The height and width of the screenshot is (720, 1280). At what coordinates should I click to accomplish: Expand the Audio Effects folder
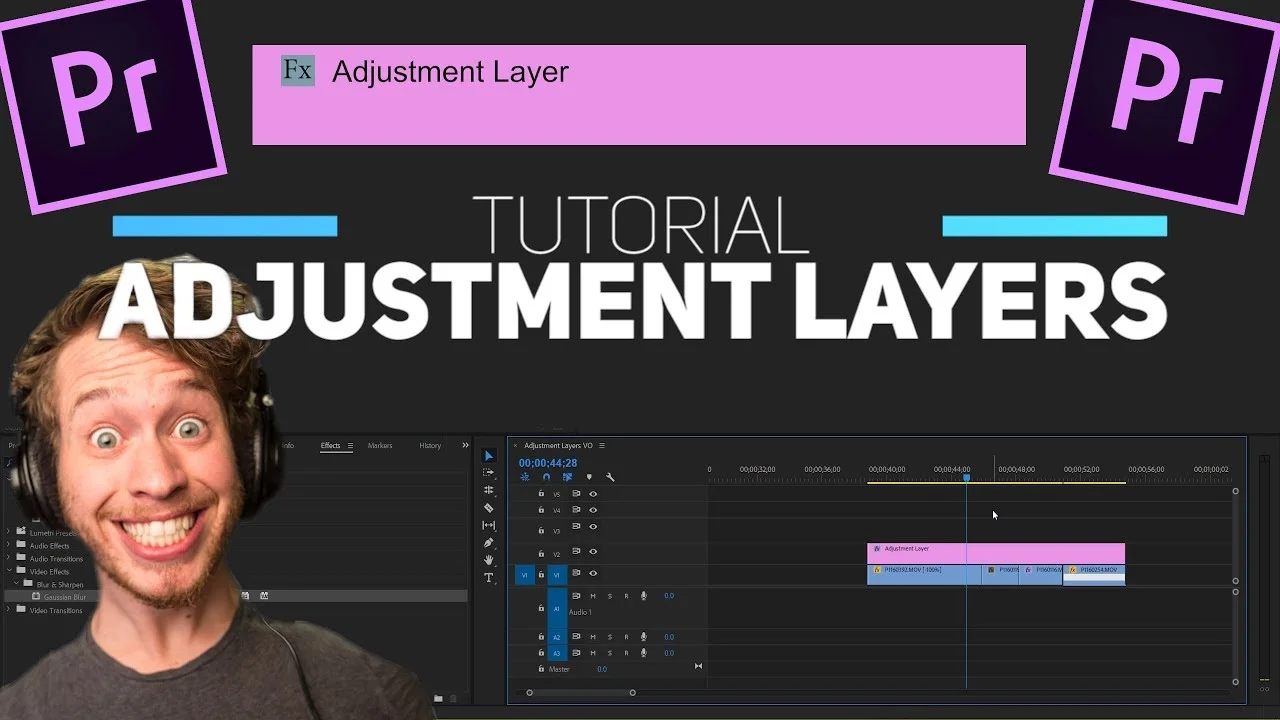click(x=9, y=546)
